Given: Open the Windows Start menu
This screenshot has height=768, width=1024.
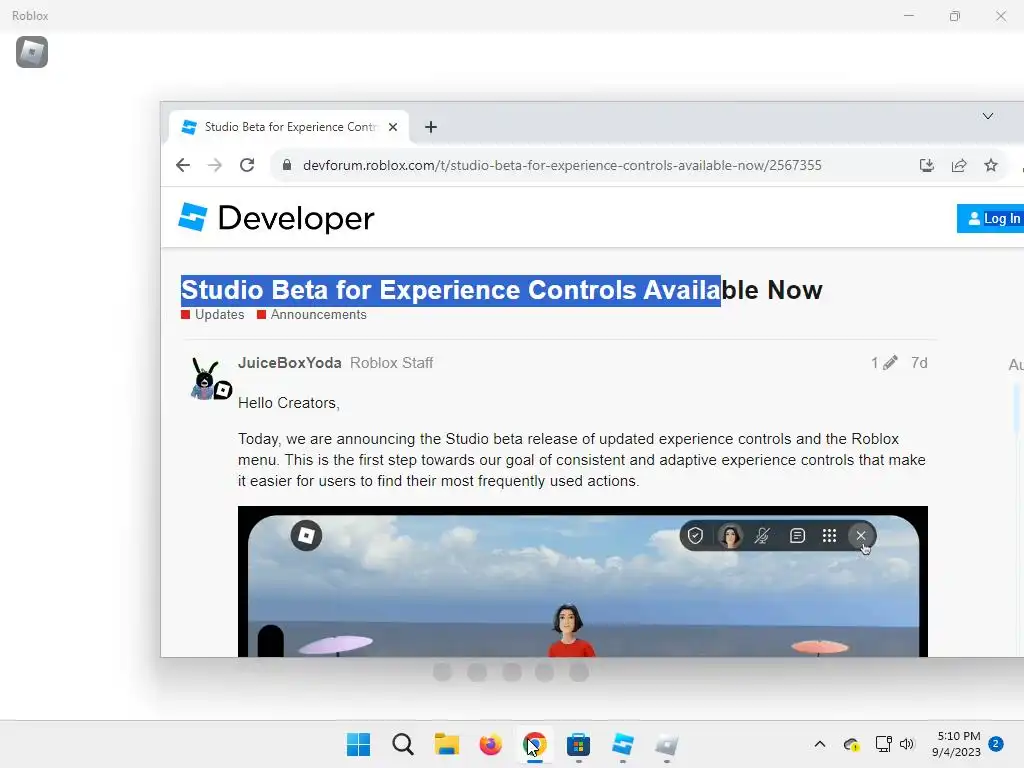Looking at the screenshot, I should (358, 744).
